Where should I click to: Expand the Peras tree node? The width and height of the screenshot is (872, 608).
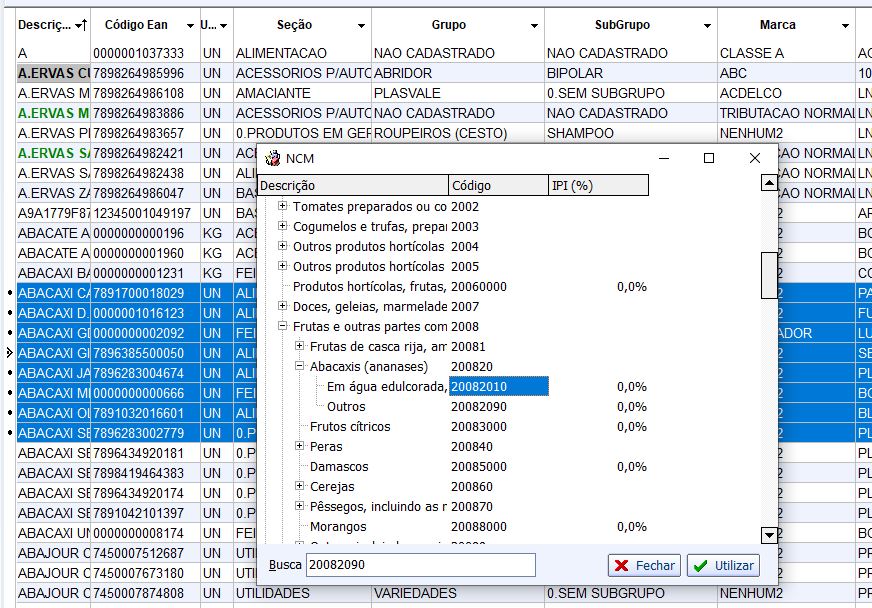[300, 447]
